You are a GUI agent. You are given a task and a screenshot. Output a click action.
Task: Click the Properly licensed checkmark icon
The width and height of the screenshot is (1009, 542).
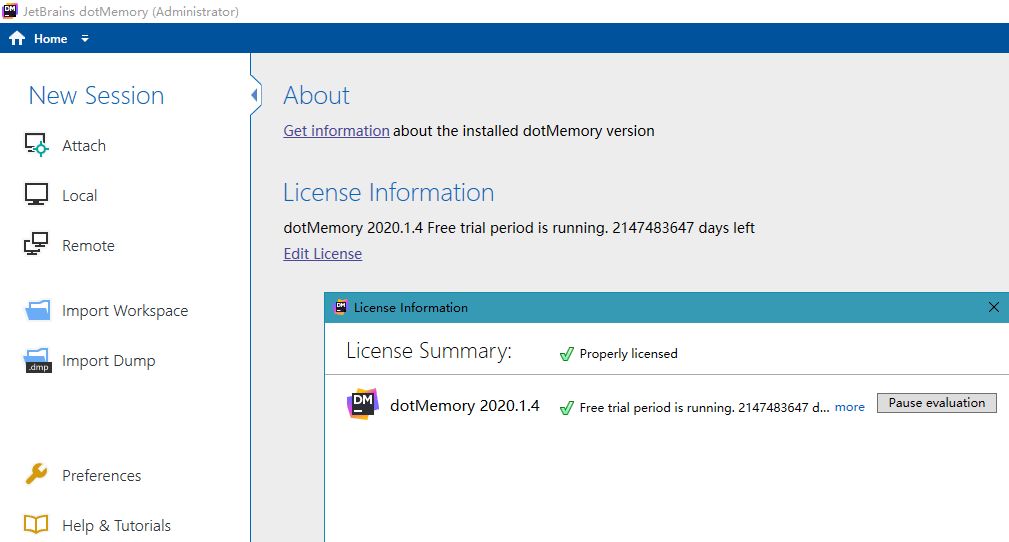[x=566, y=353]
